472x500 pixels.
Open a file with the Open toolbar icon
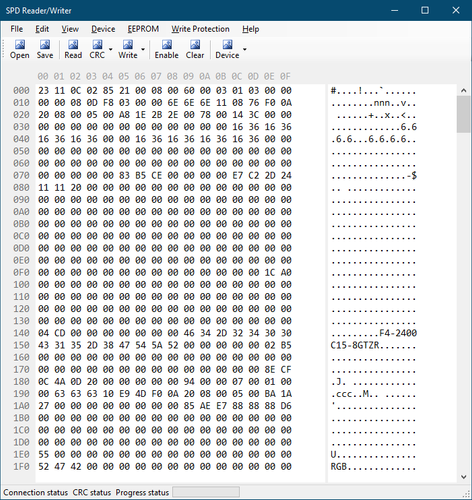pyautogui.click(x=20, y=49)
